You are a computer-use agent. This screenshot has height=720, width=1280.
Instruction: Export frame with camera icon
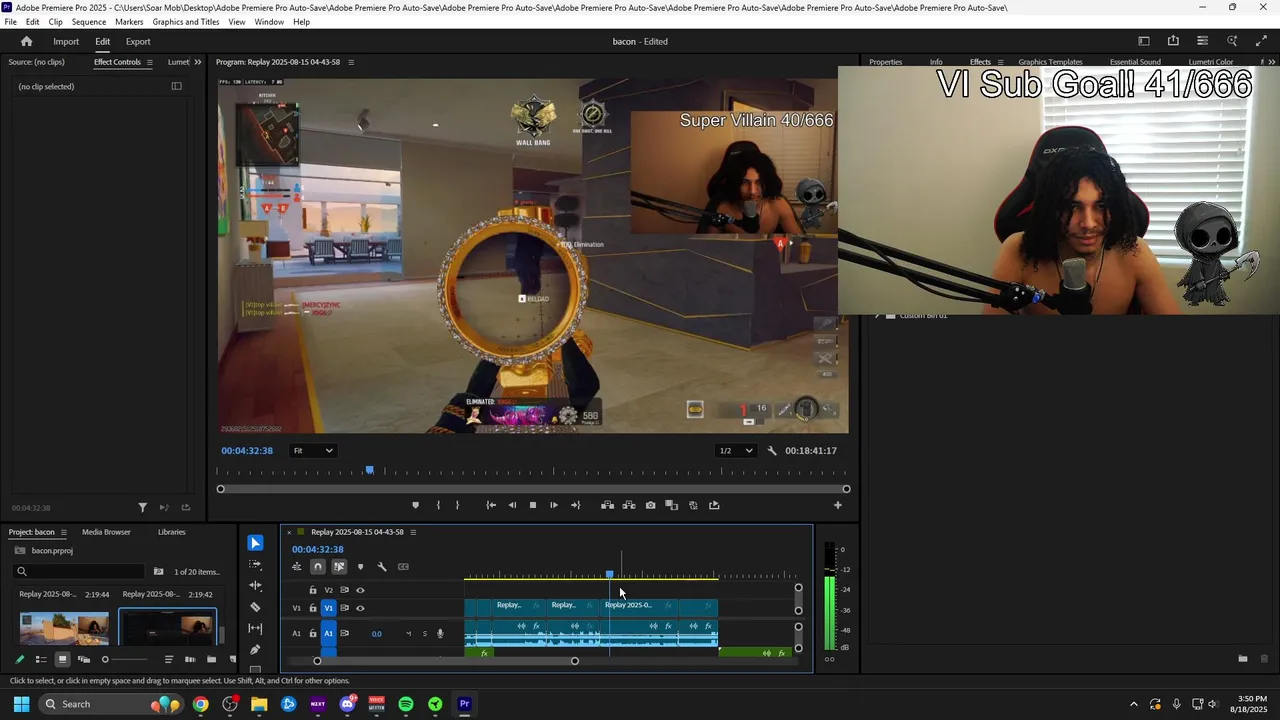pos(651,505)
